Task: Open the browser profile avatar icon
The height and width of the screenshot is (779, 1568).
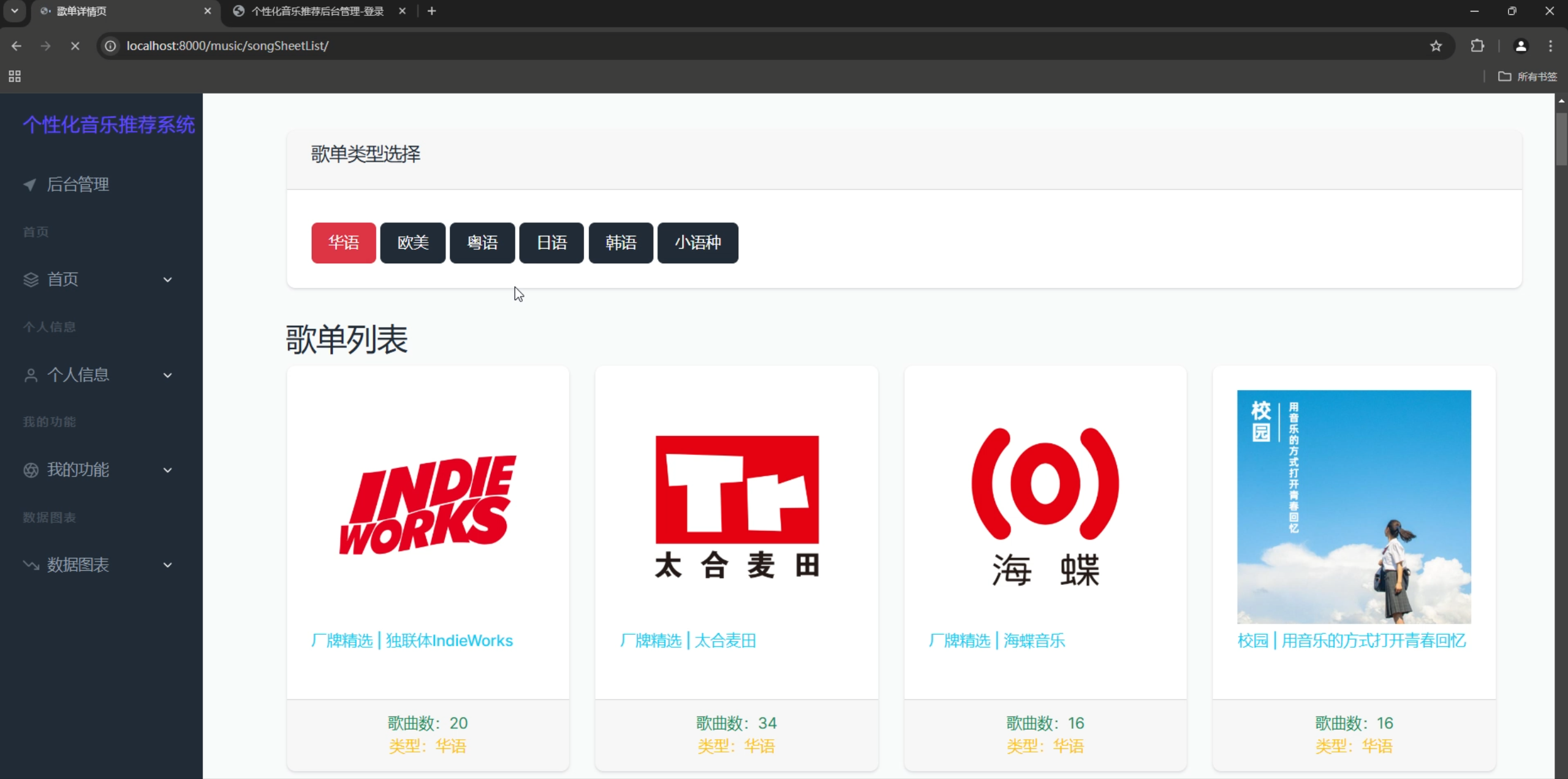Action: pos(1521,46)
